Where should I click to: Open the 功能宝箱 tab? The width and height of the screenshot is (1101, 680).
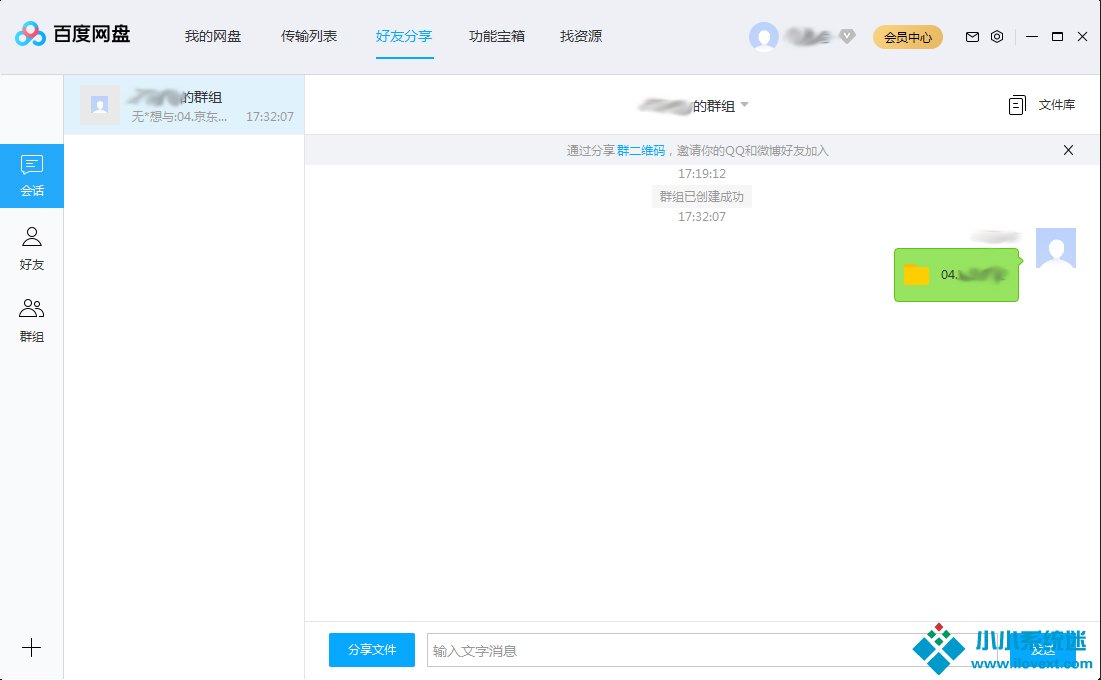point(497,37)
